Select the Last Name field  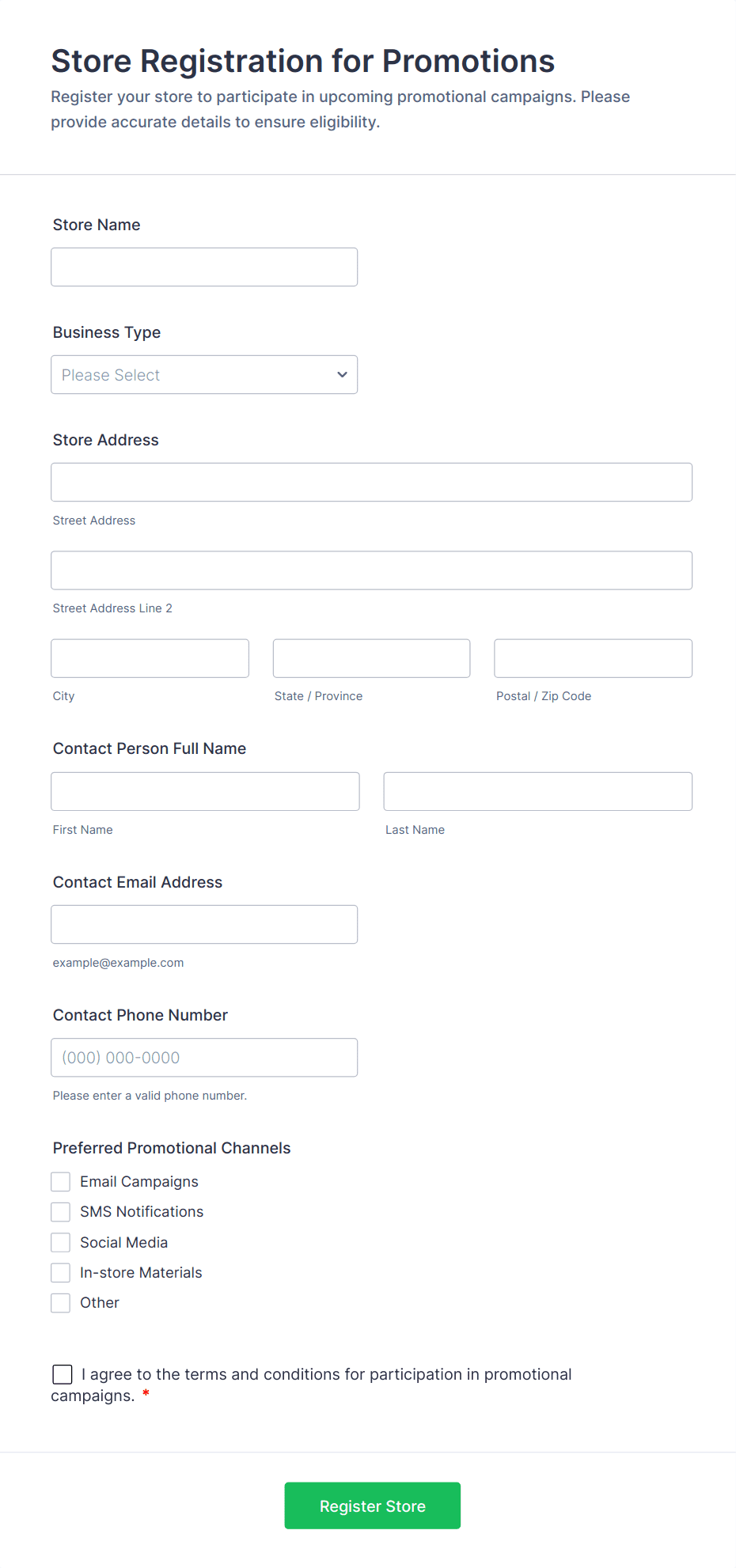click(x=537, y=791)
